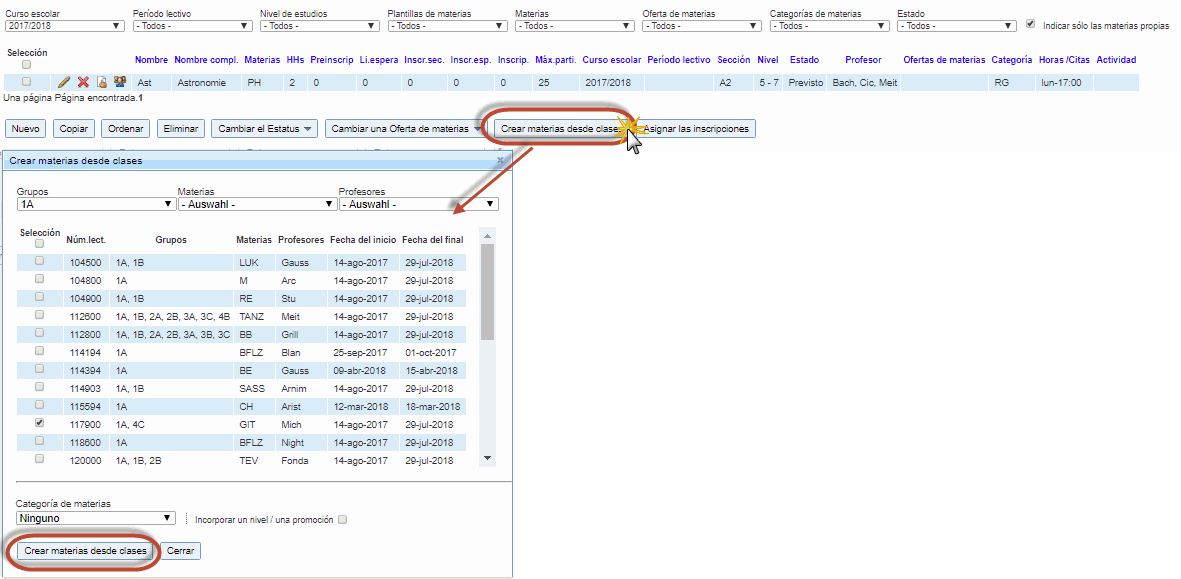
Task: Check lesson 114194 BFLZ Blan row
Action: [40, 351]
